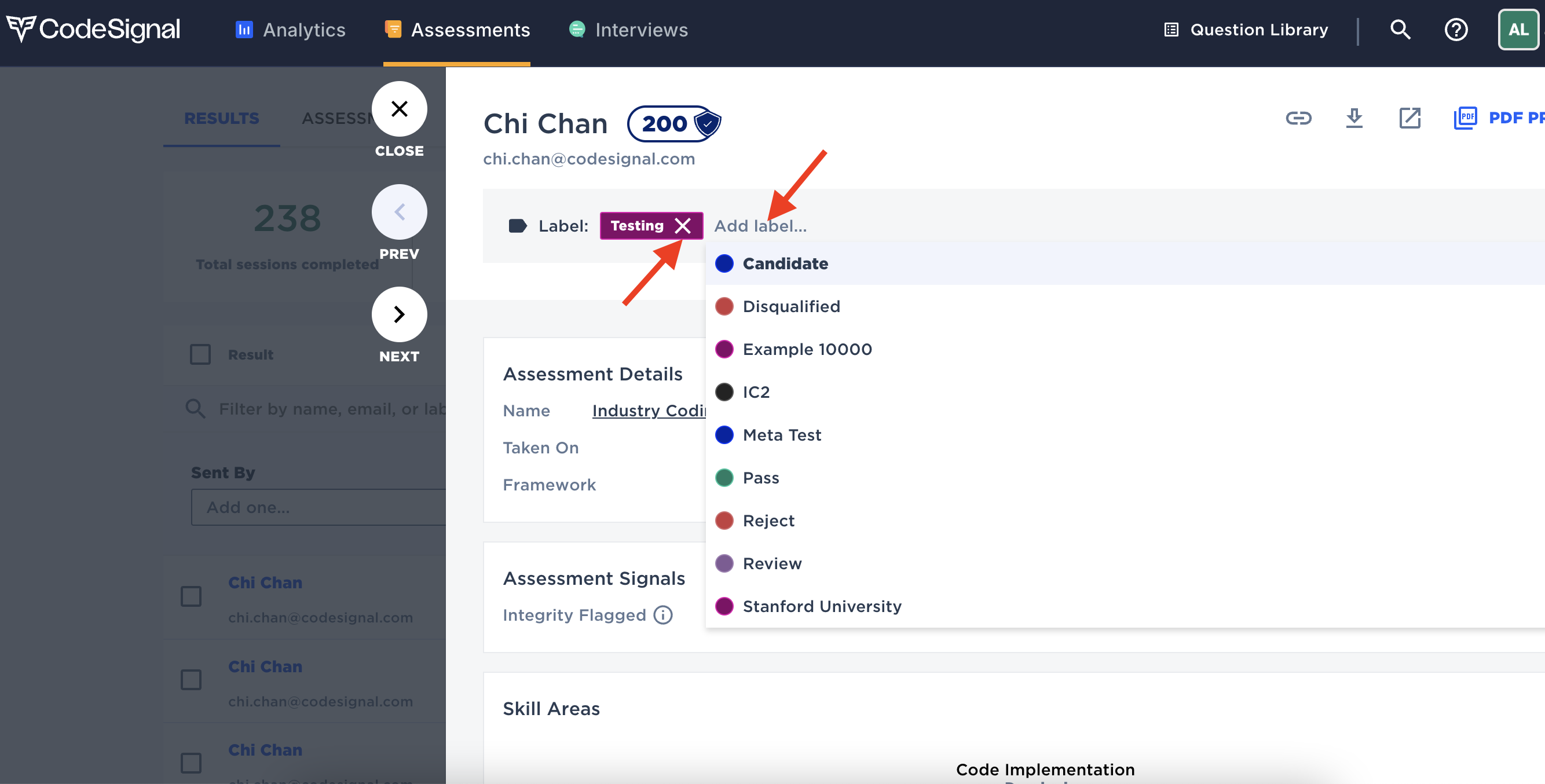Click the Question Library list icon

pyautogui.click(x=1171, y=30)
